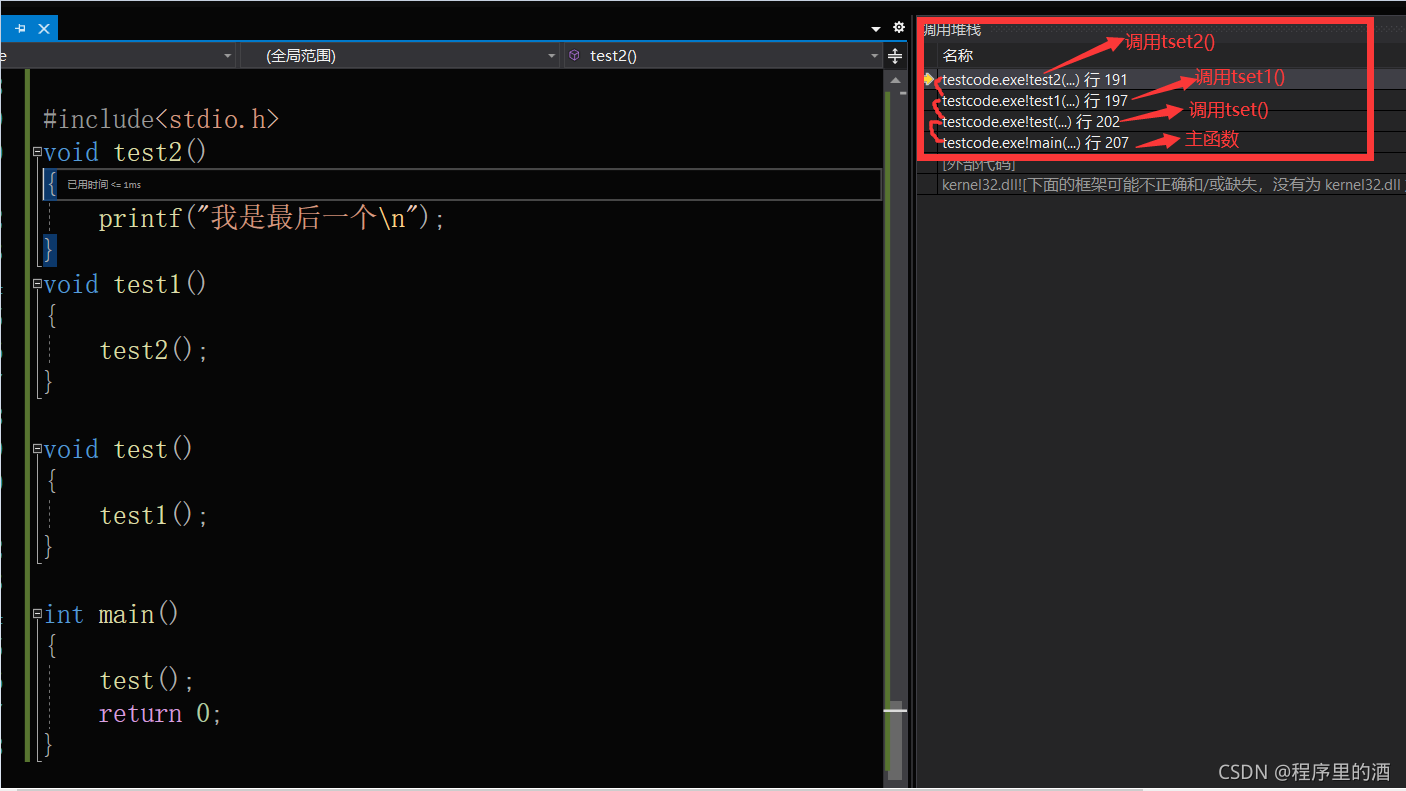Screen dimensions: 1406x791
Task: Select the testcode.exe!test1(...) 行 197 frame
Action: [x=1035, y=100]
